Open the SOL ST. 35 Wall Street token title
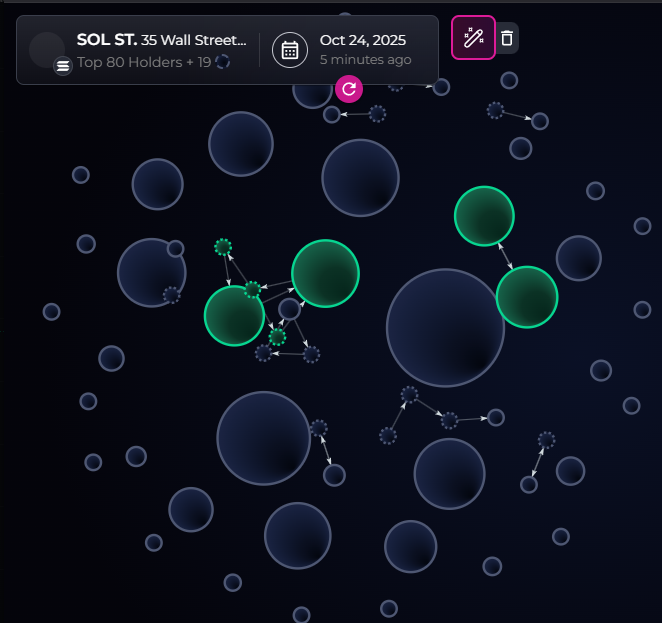662x623 pixels. tap(161, 40)
